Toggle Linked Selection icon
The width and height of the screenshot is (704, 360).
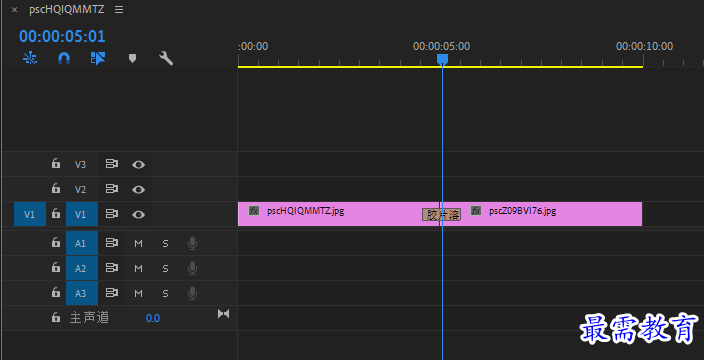97,58
